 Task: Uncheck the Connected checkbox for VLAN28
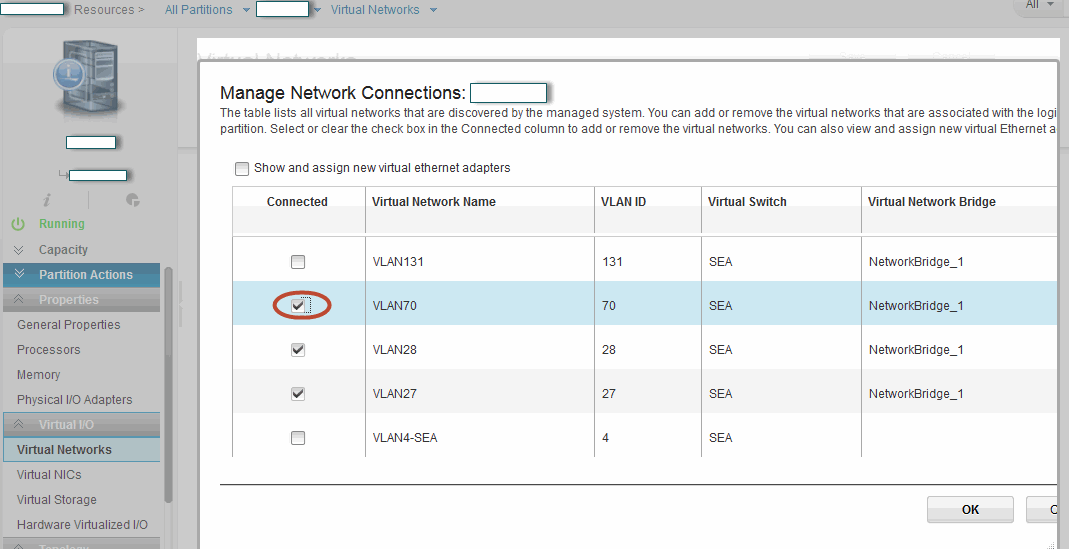pos(298,350)
